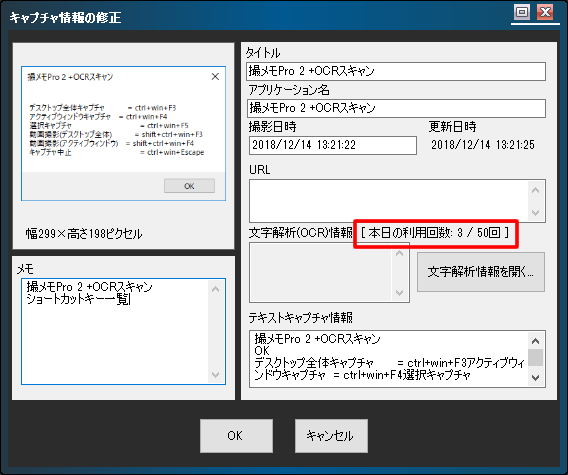Click URL box scroll up arrow
Image resolution: width=568 pixels, height=475 pixels.
(x=536, y=190)
